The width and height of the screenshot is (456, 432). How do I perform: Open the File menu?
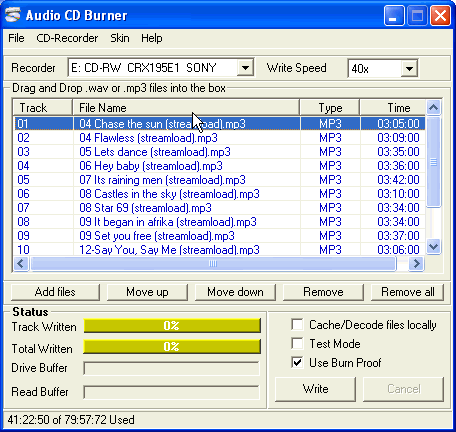(16, 38)
